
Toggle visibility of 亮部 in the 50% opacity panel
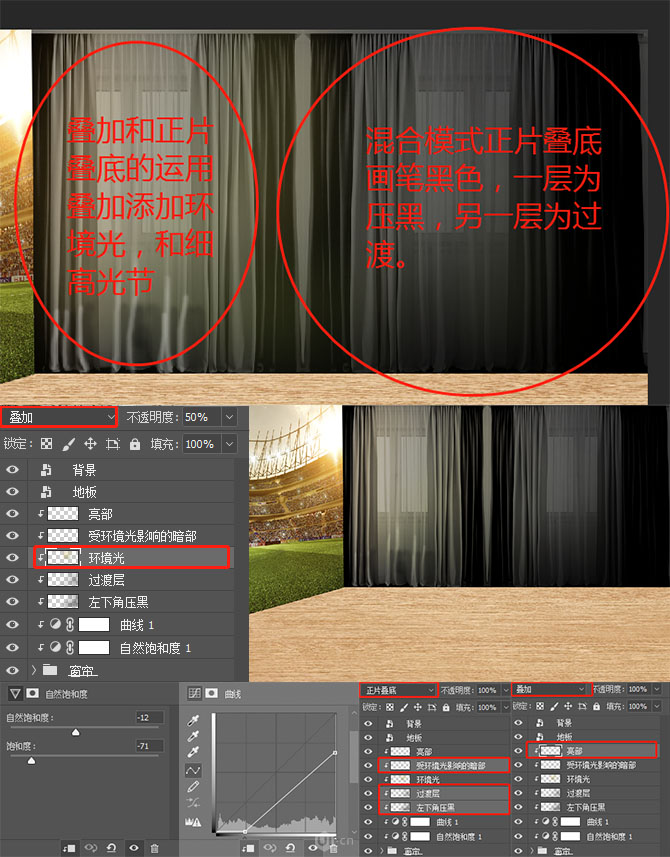(12, 514)
